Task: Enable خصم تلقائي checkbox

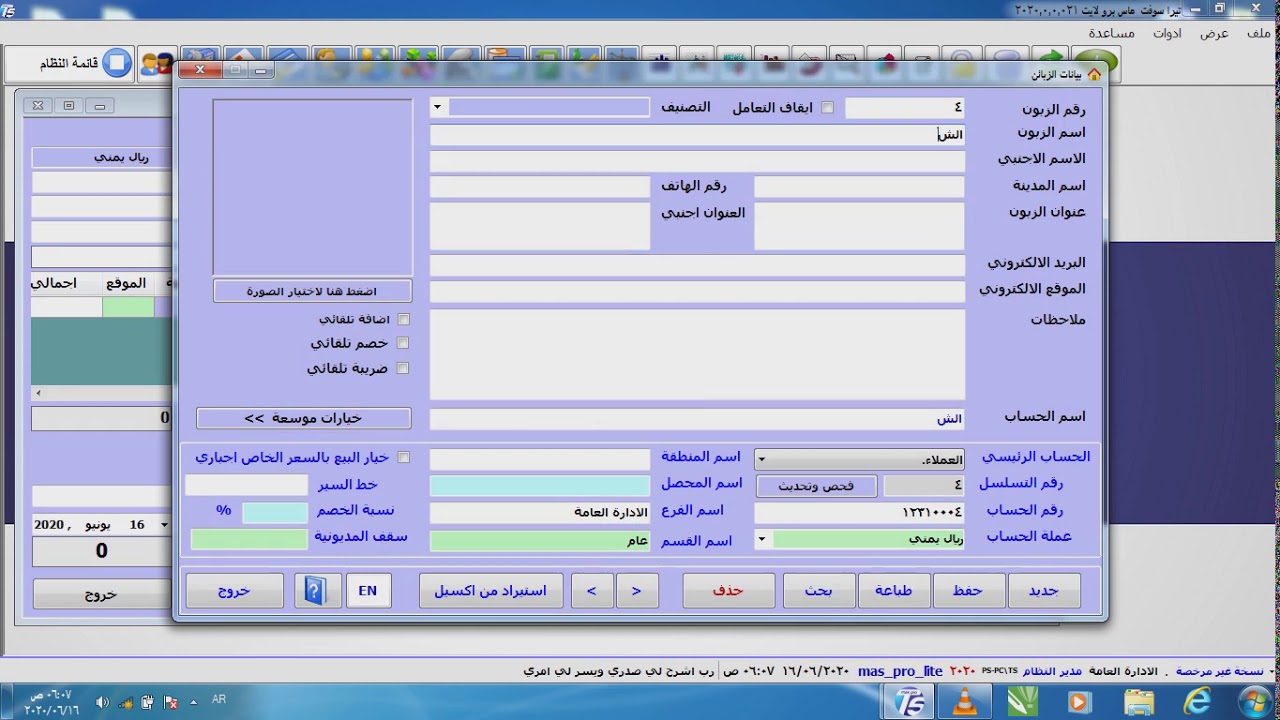Action: click(403, 343)
